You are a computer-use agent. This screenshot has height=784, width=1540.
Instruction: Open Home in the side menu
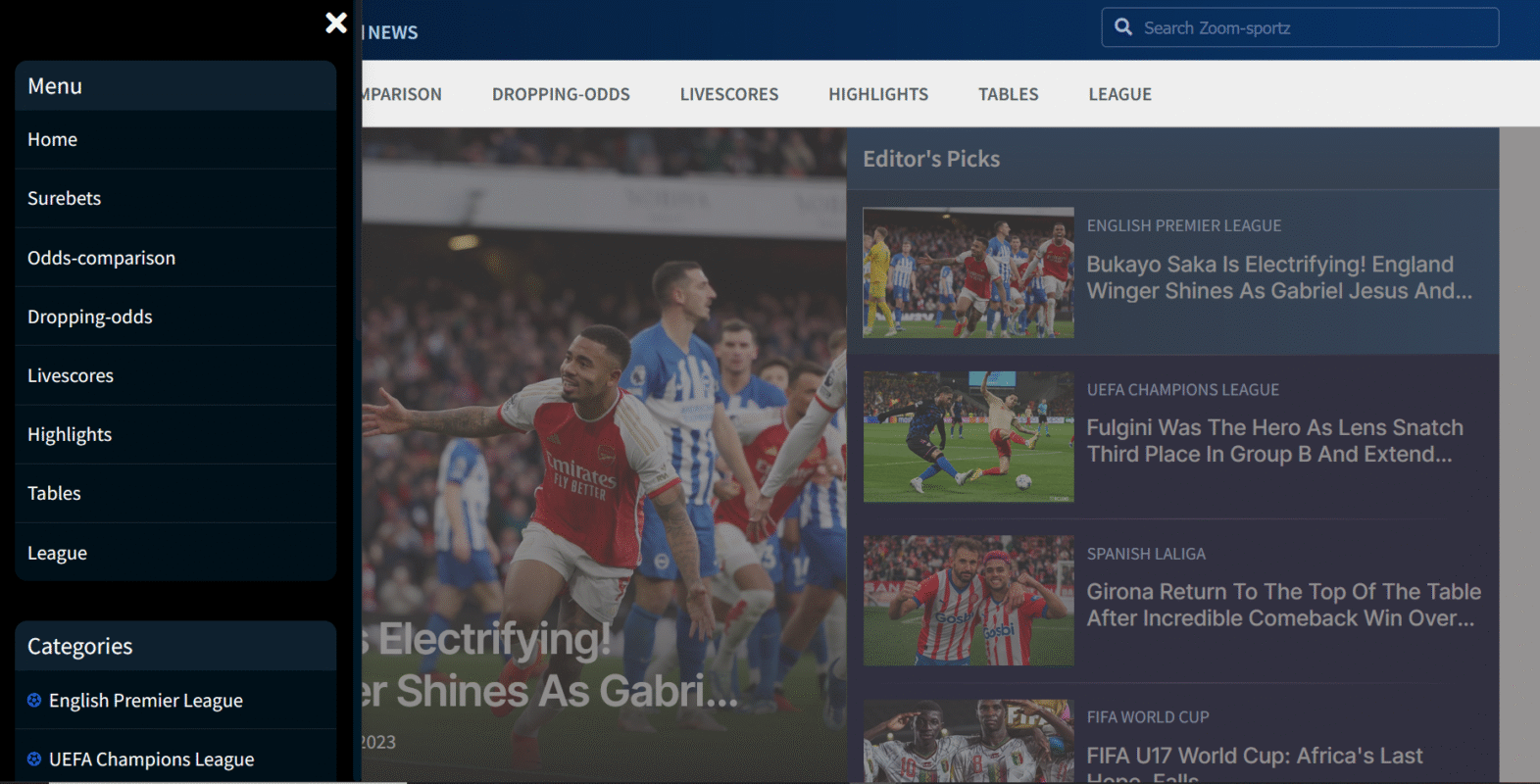175,139
